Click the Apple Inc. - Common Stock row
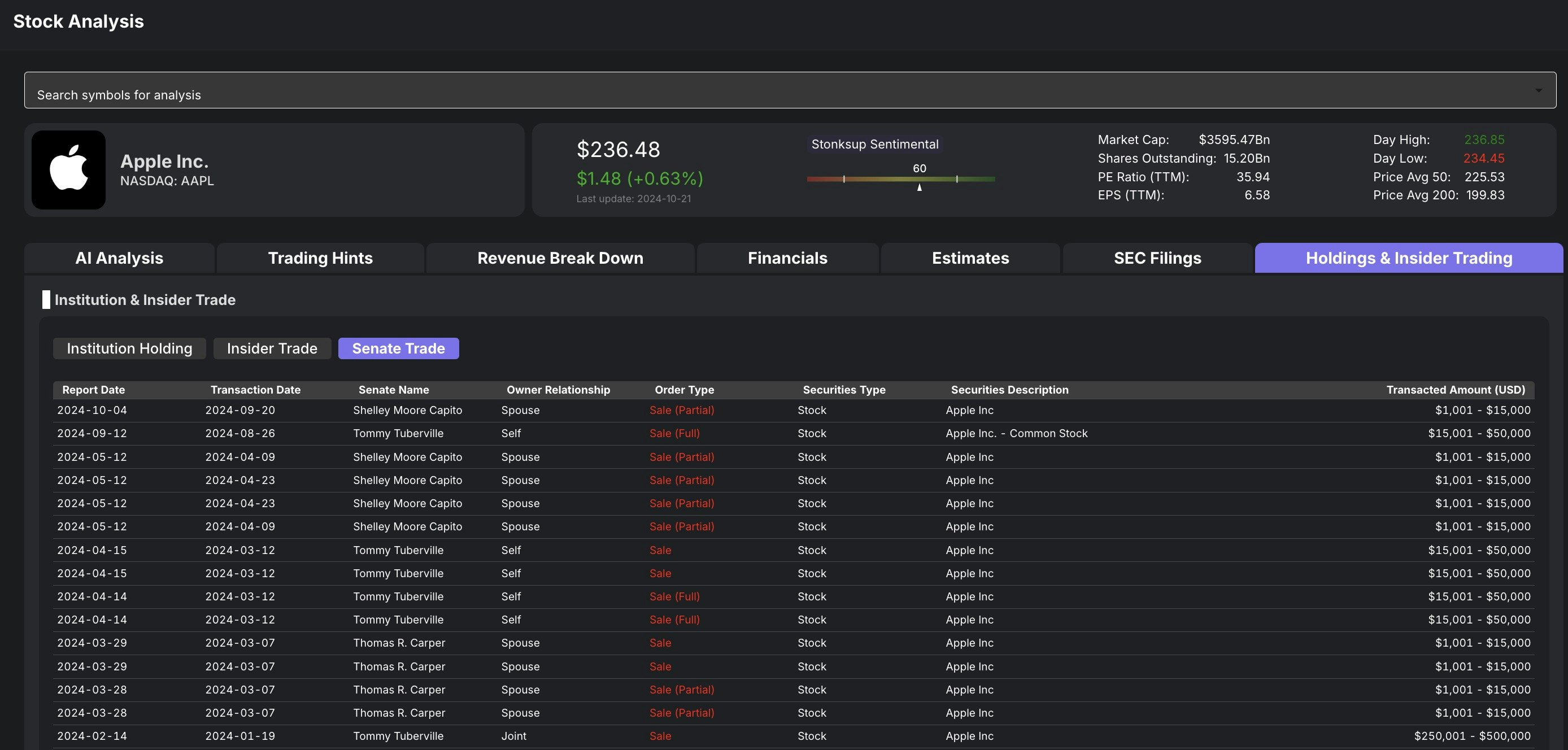The height and width of the screenshot is (750, 1568). click(x=1016, y=433)
